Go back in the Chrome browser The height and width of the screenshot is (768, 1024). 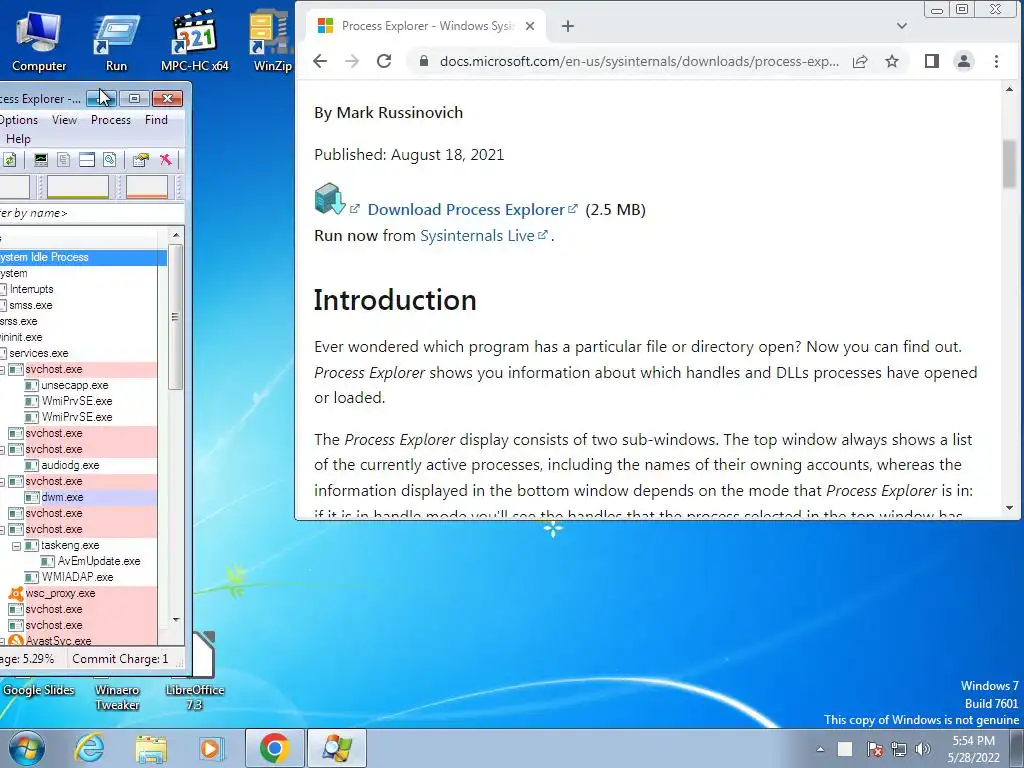click(x=320, y=61)
